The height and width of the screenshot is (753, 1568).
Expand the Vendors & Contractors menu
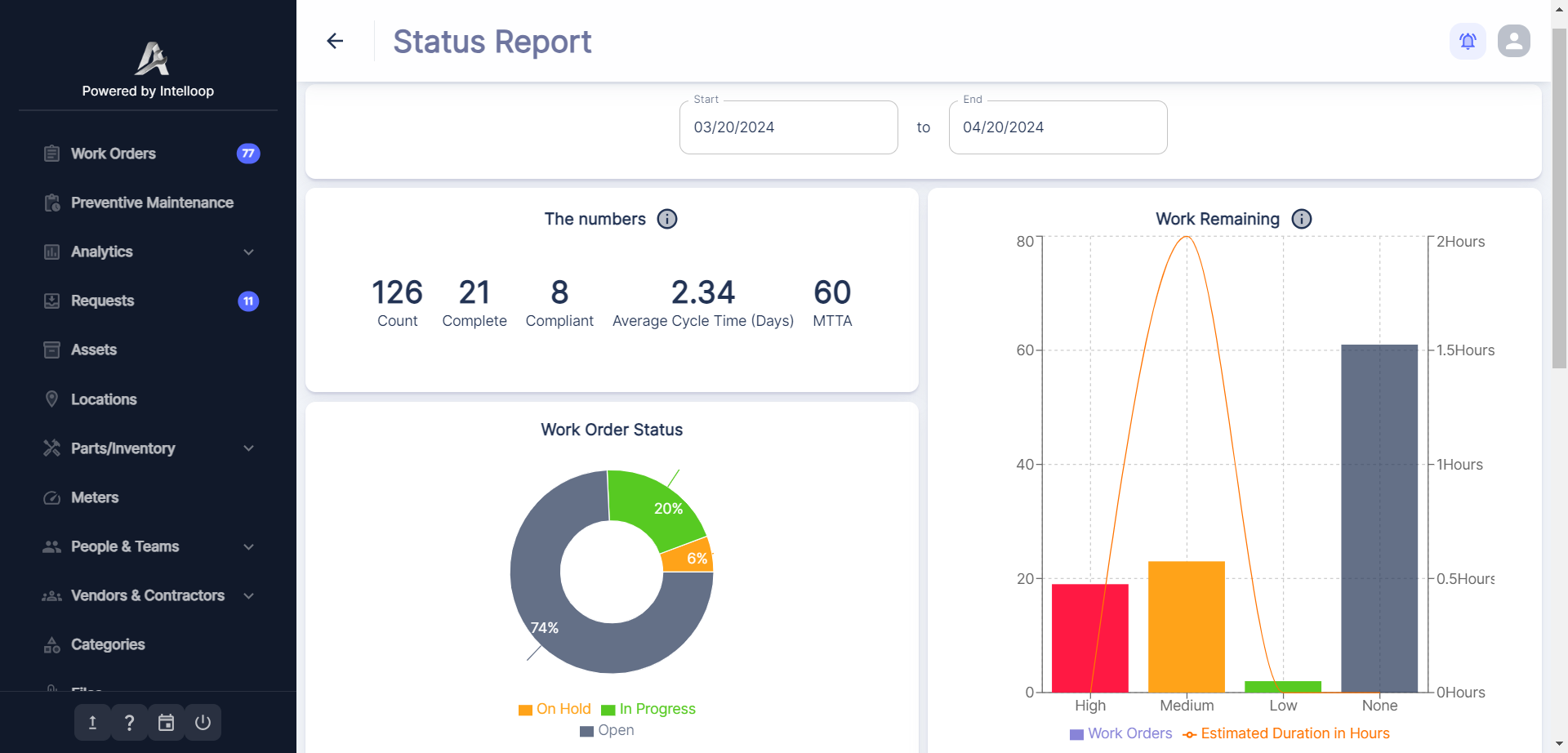[x=247, y=595]
